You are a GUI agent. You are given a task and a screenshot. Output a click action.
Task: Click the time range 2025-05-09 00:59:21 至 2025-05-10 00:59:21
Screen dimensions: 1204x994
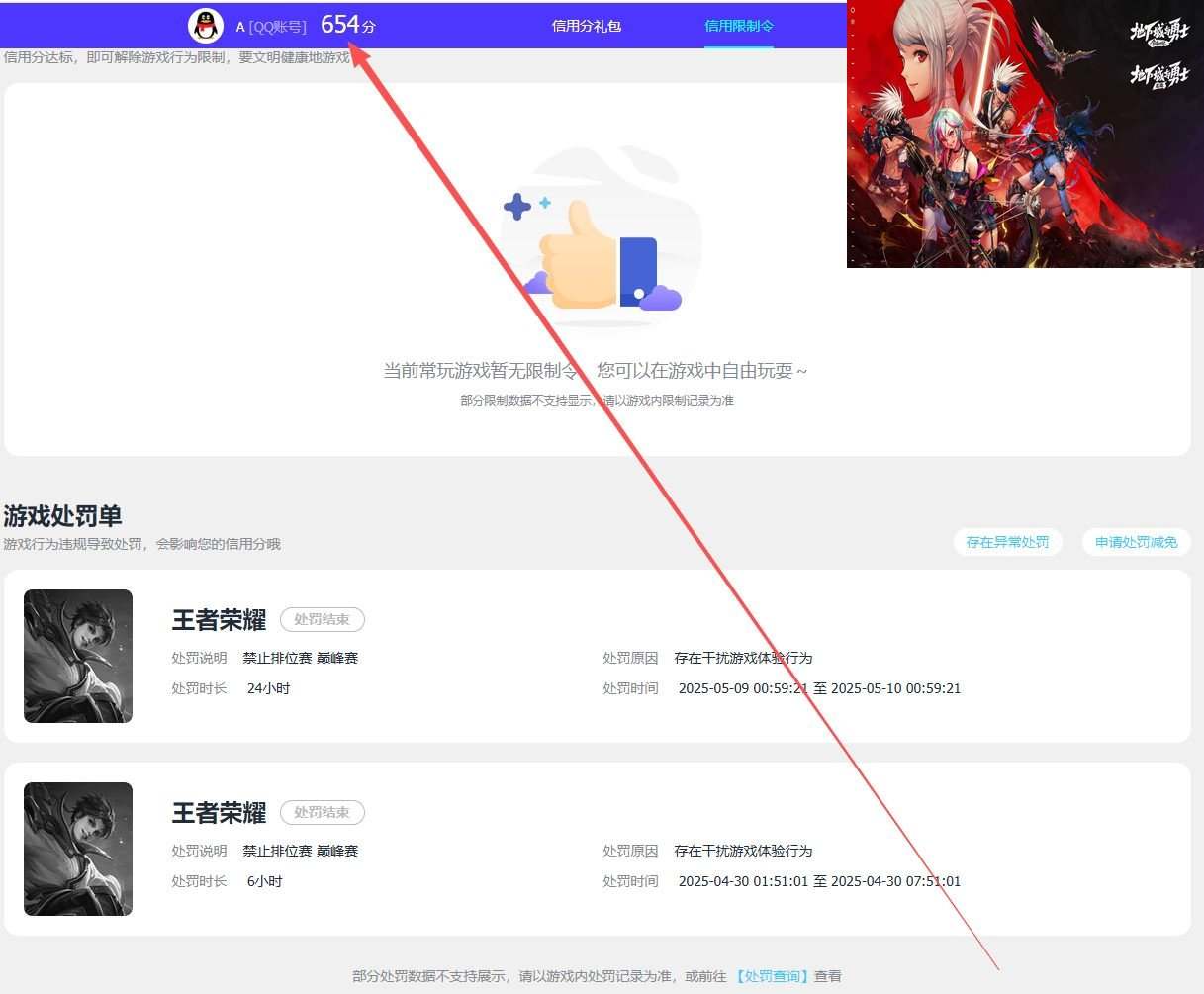[819, 688]
